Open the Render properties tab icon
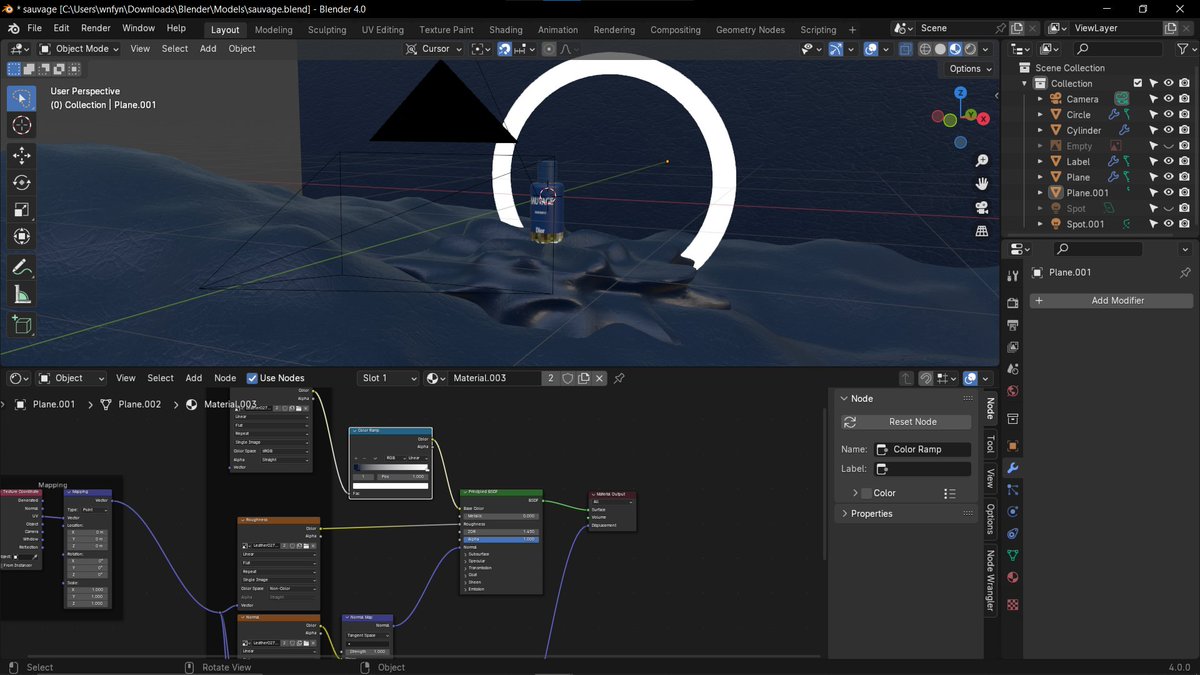The image size is (1200, 675). click(x=1013, y=303)
